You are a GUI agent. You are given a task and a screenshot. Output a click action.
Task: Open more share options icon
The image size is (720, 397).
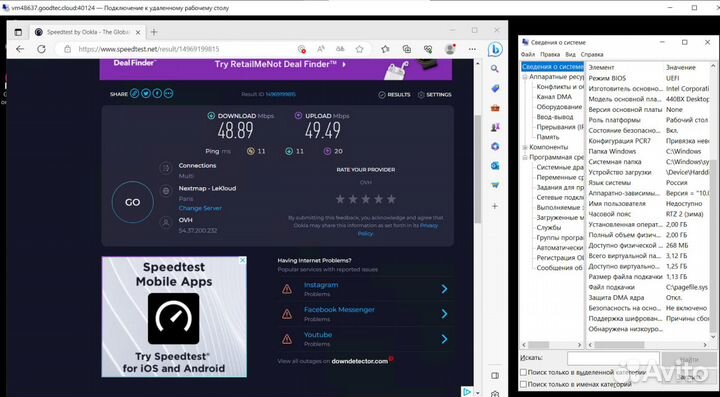point(169,94)
